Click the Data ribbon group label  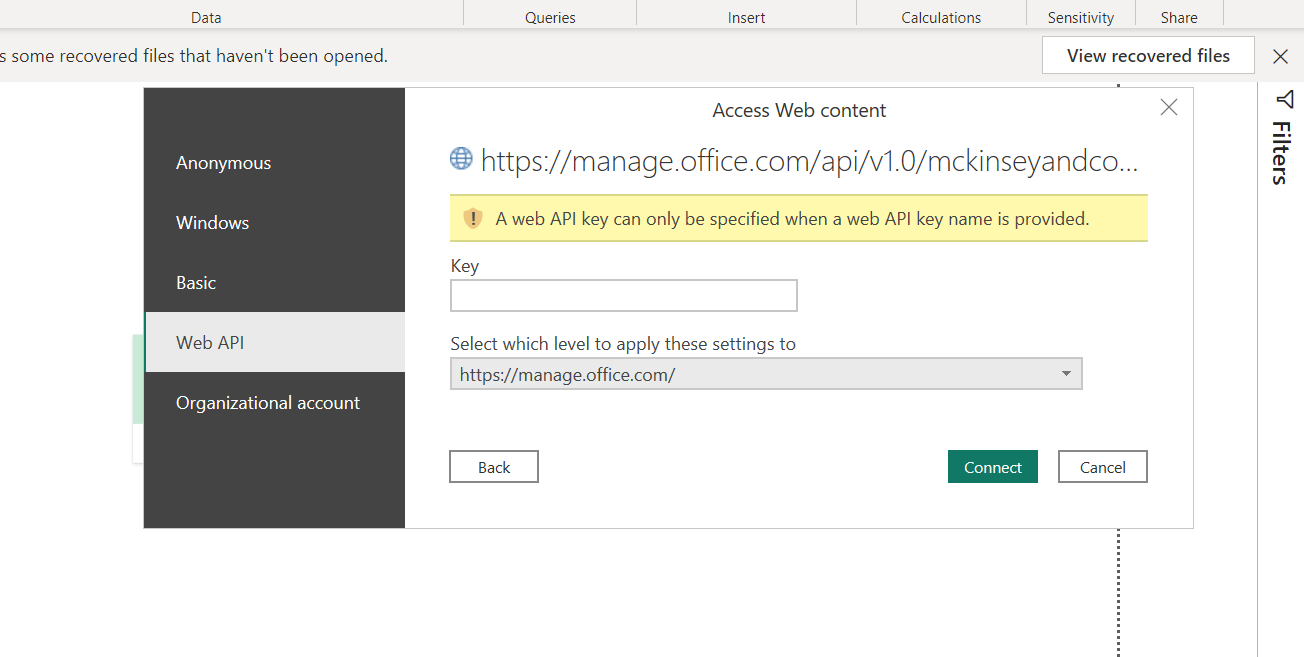coord(206,17)
